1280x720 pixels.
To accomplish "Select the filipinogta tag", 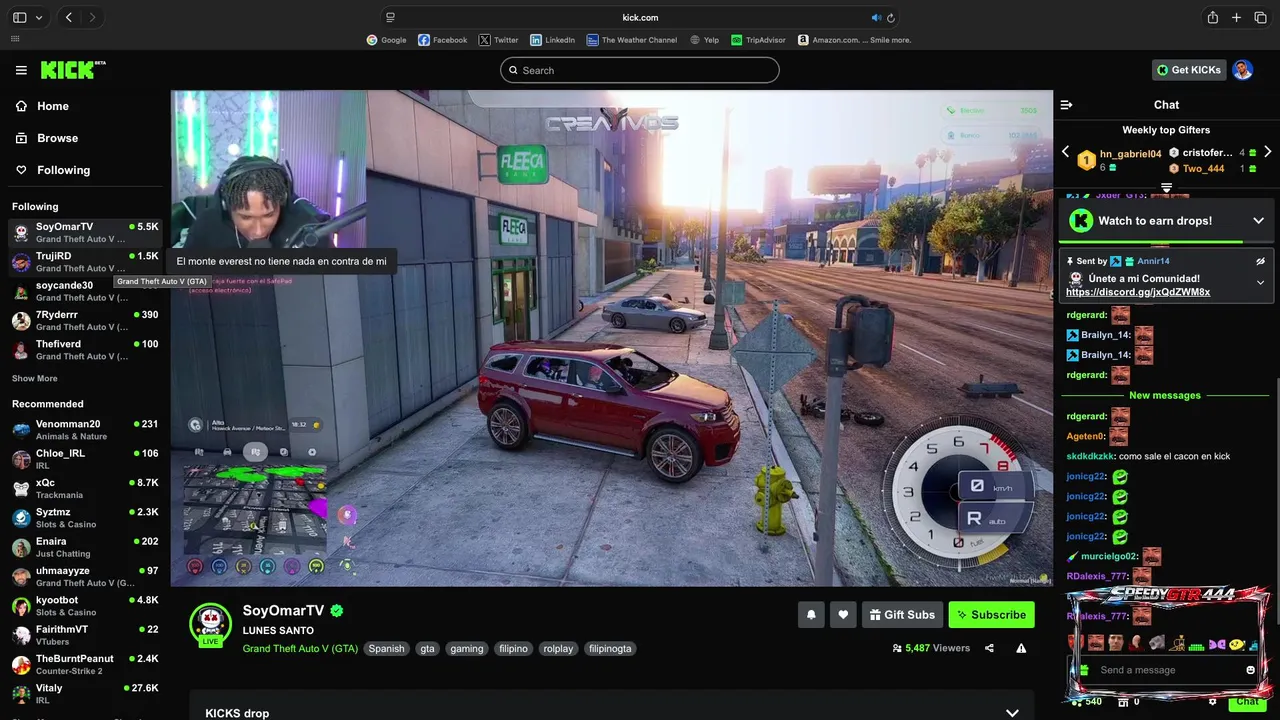I will pos(610,648).
